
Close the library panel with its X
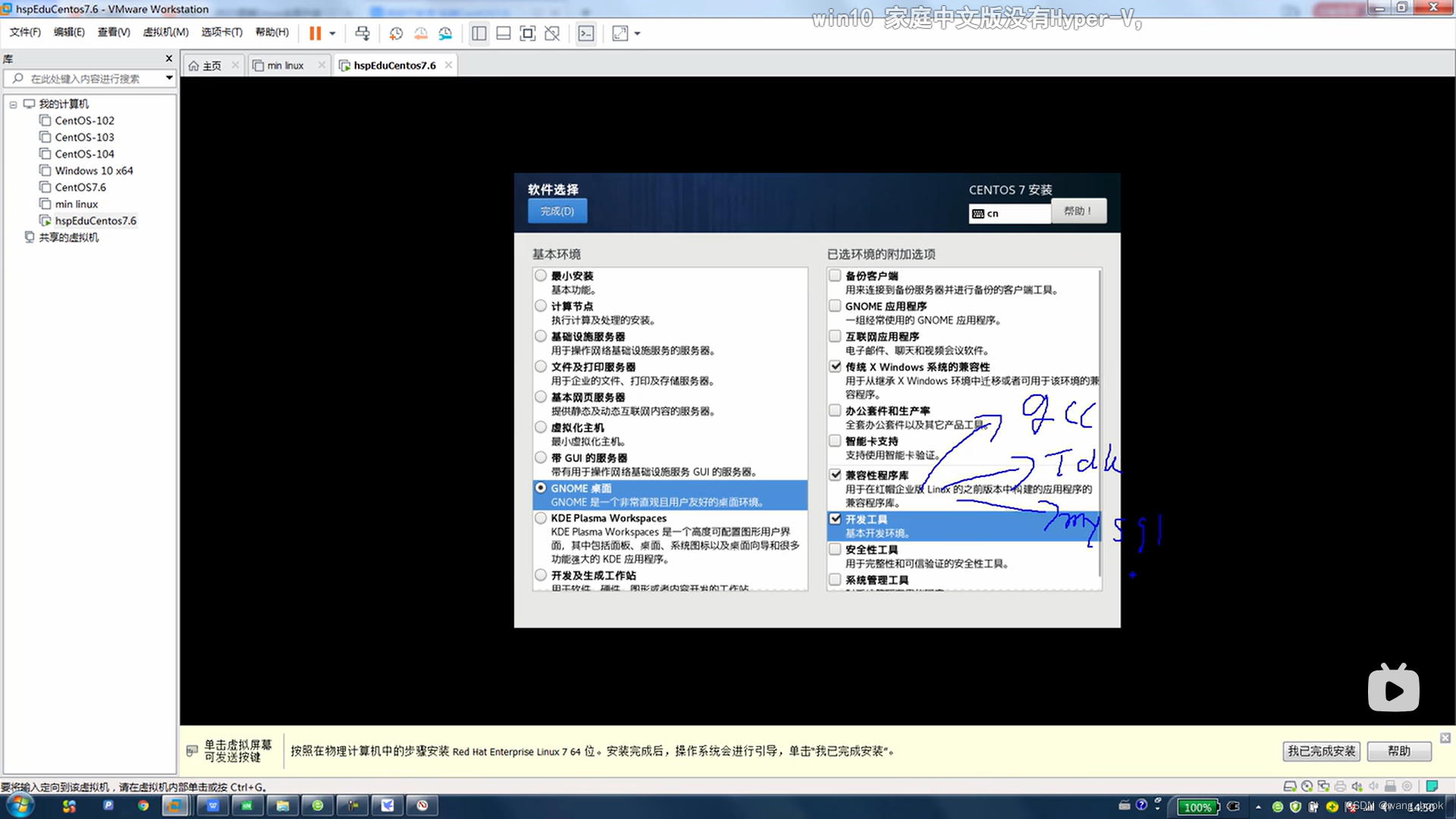click(x=169, y=58)
